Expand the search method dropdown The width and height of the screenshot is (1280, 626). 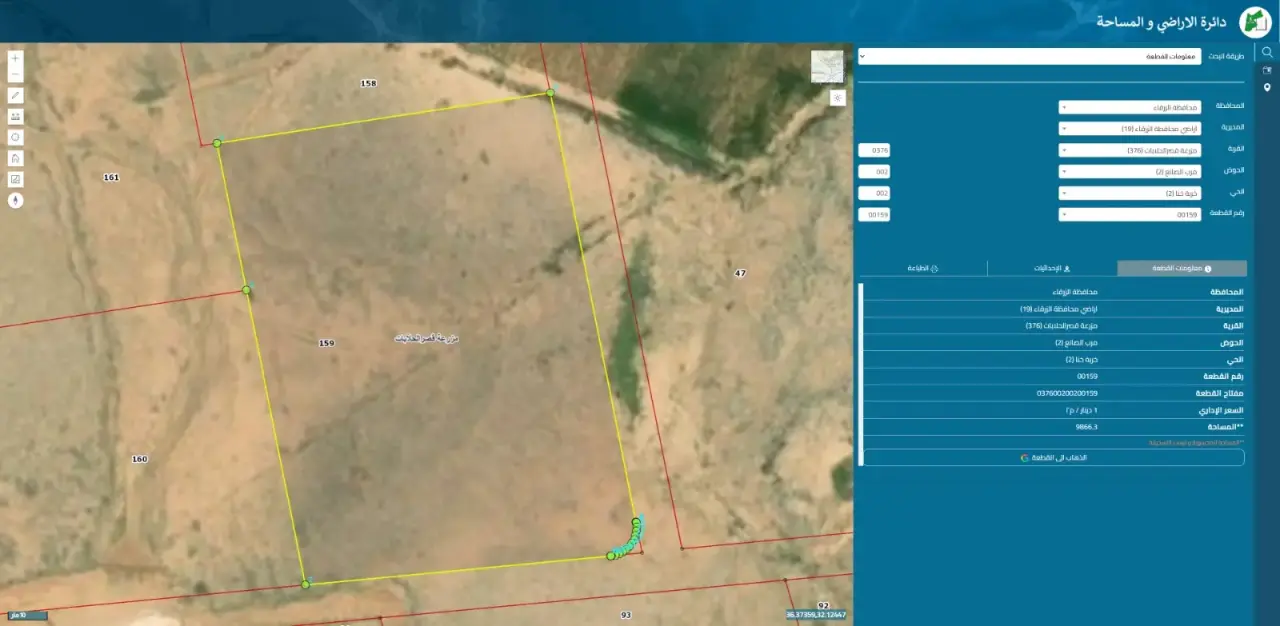click(1029, 57)
